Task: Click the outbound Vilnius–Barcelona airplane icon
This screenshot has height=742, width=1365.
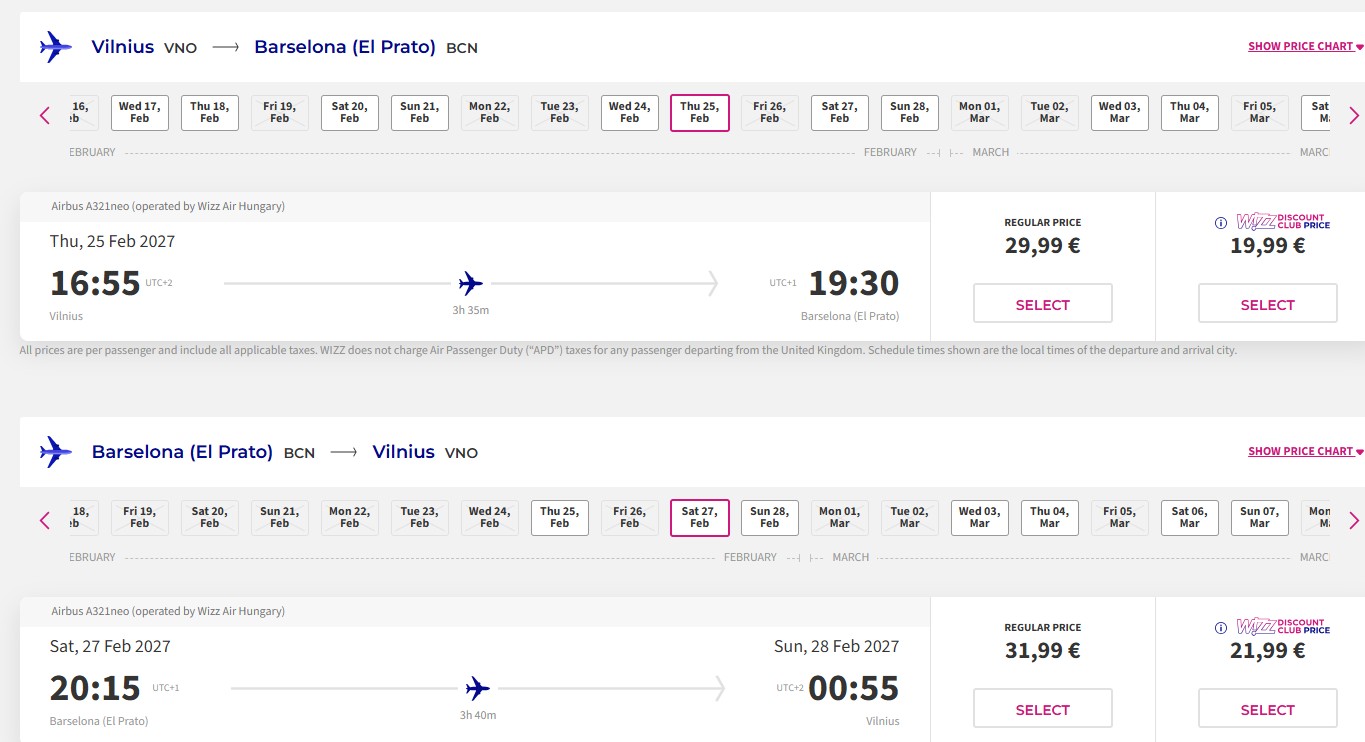Action: coord(56,46)
